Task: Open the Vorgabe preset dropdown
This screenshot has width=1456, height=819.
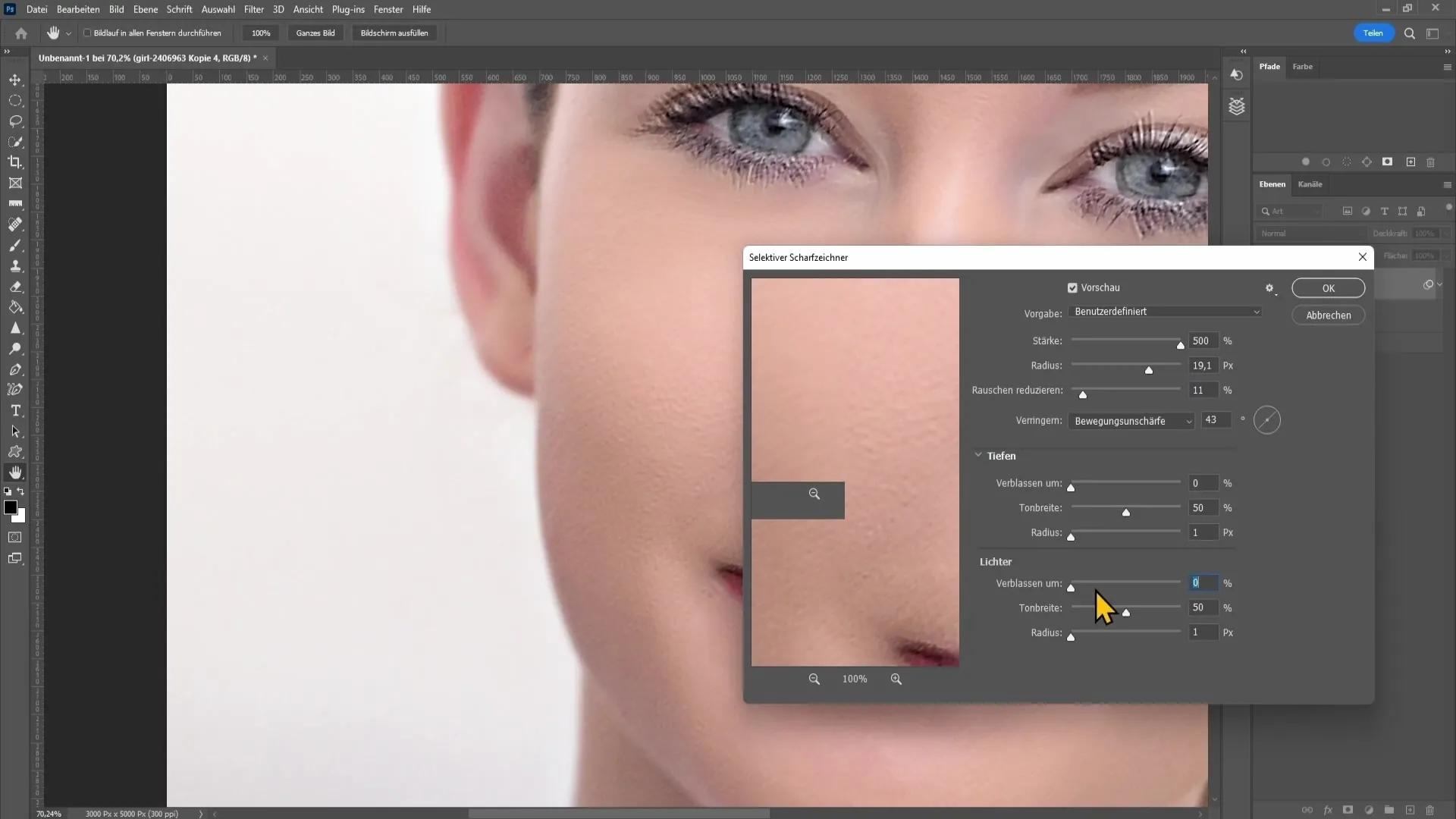Action: tap(1165, 312)
